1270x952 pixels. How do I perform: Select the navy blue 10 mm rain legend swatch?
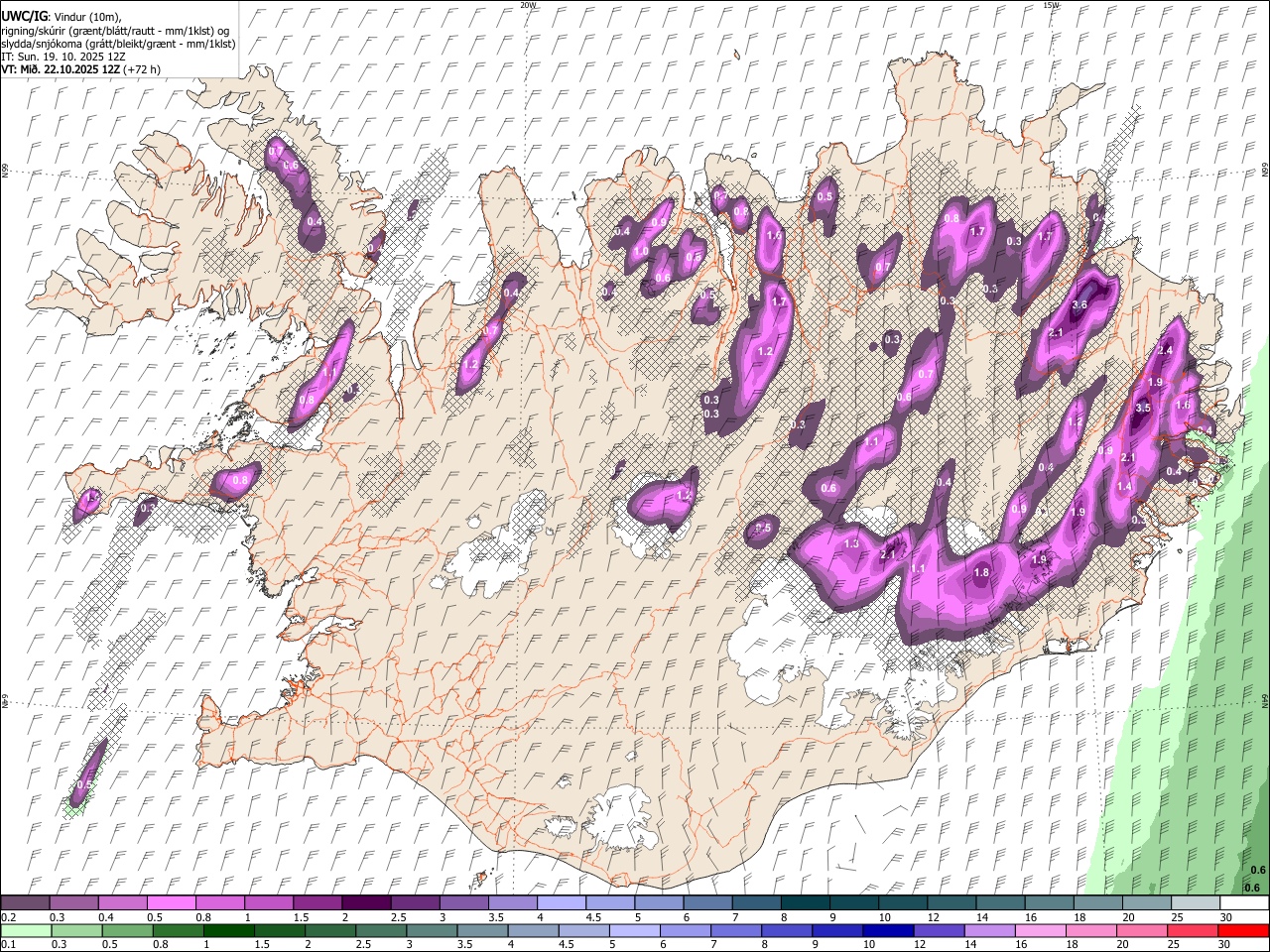(886, 930)
